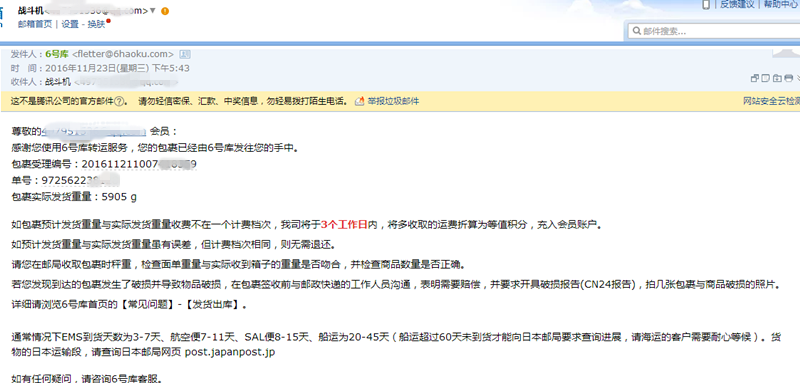This screenshot has height=383, width=800.
Task: Click the question mark icon after 官方邮件
Action: pyautogui.click(x=118, y=101)
